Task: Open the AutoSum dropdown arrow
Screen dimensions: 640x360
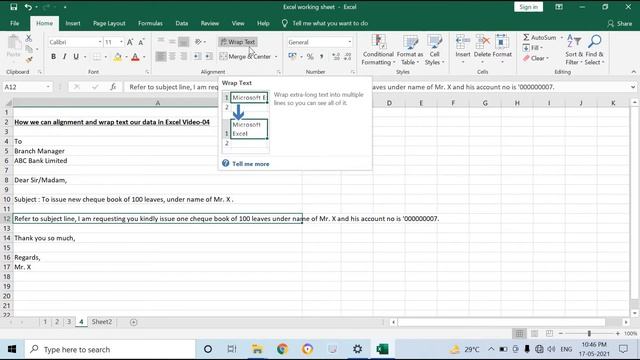Action: (562, 38)
